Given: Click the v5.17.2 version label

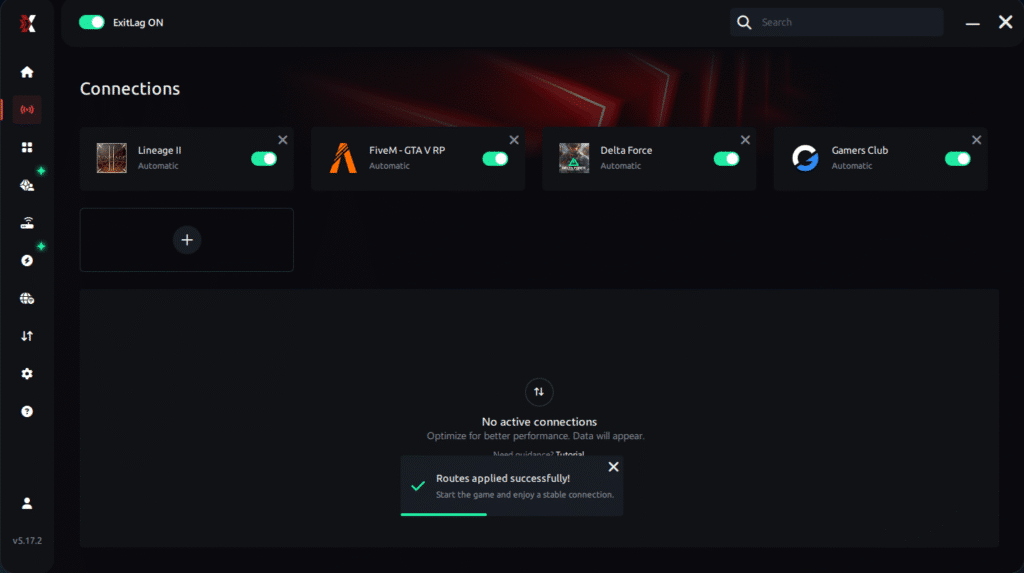Looking at the screenshot, I should pos(27,540).
